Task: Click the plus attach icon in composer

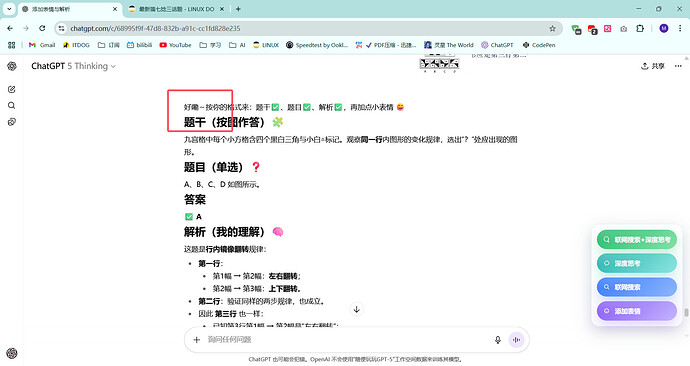Action: 197,340
